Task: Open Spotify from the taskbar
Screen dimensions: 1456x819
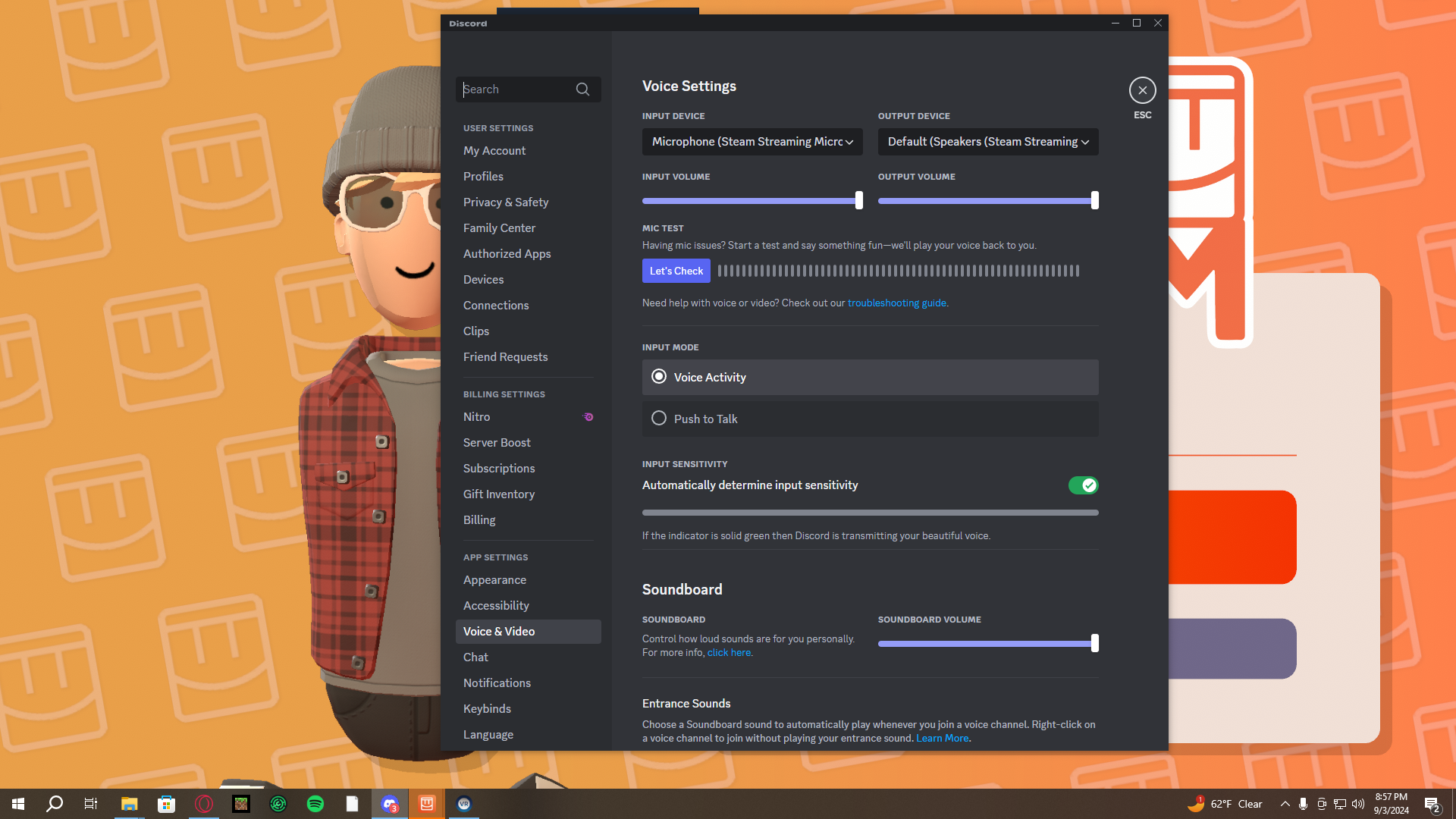Action: coord(315,804)
